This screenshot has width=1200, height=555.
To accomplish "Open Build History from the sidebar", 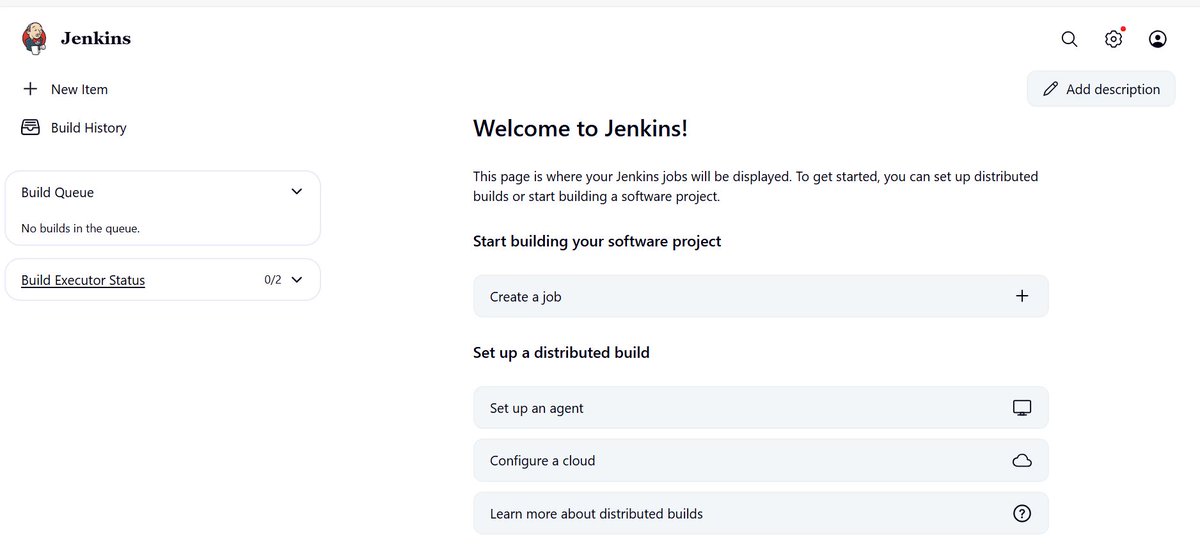I will pos(89,128).
